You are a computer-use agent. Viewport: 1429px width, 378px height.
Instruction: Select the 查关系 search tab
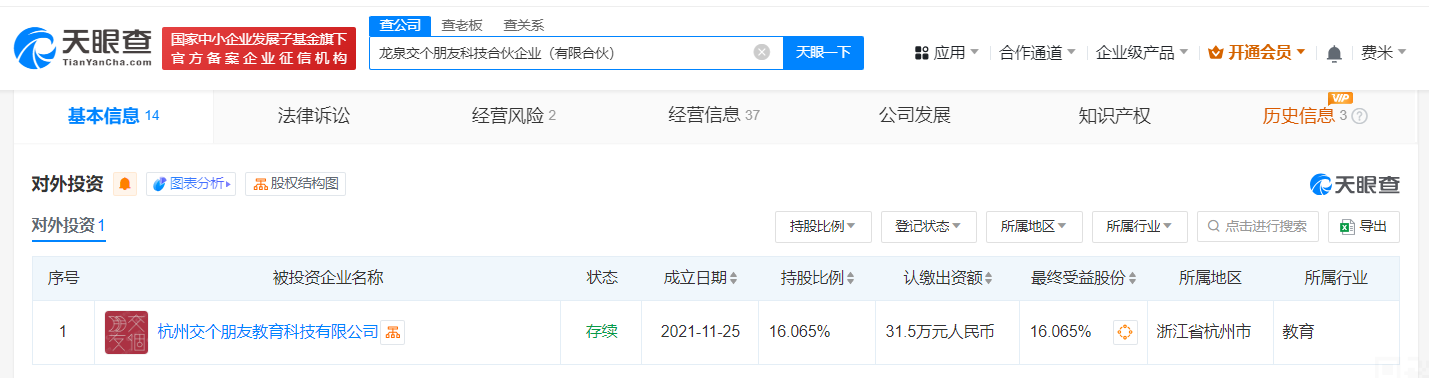pyautogui.click(x=523, y=25)
